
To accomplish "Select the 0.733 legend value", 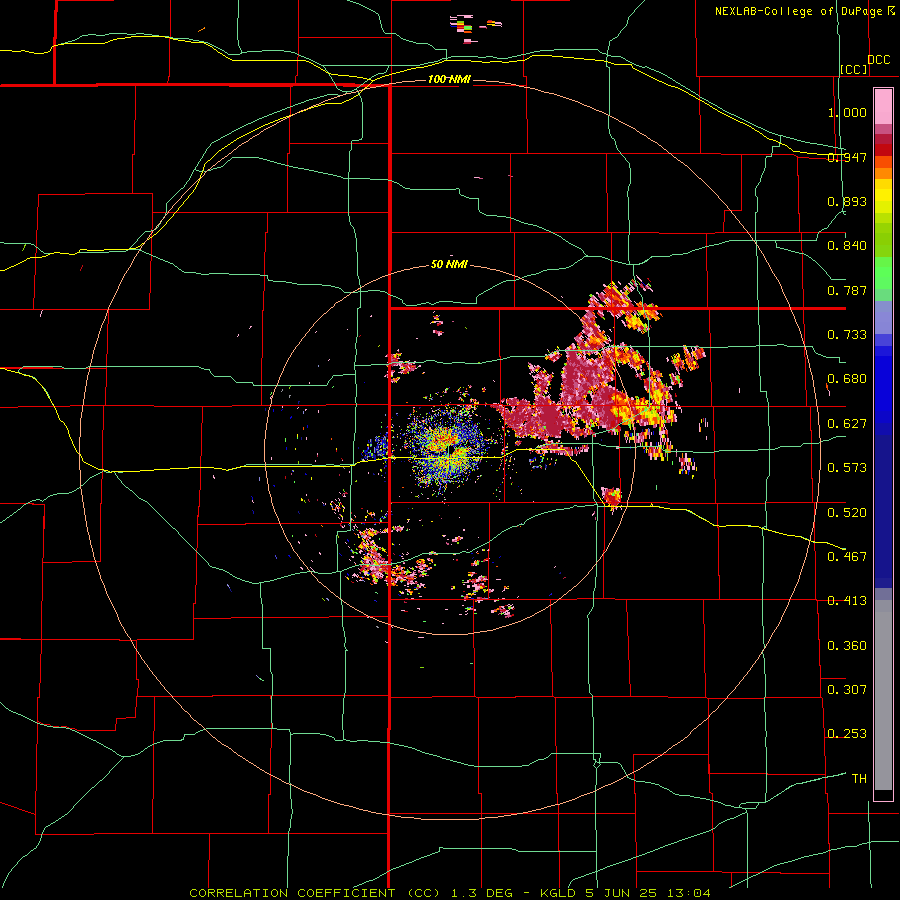I will point(847,335).
